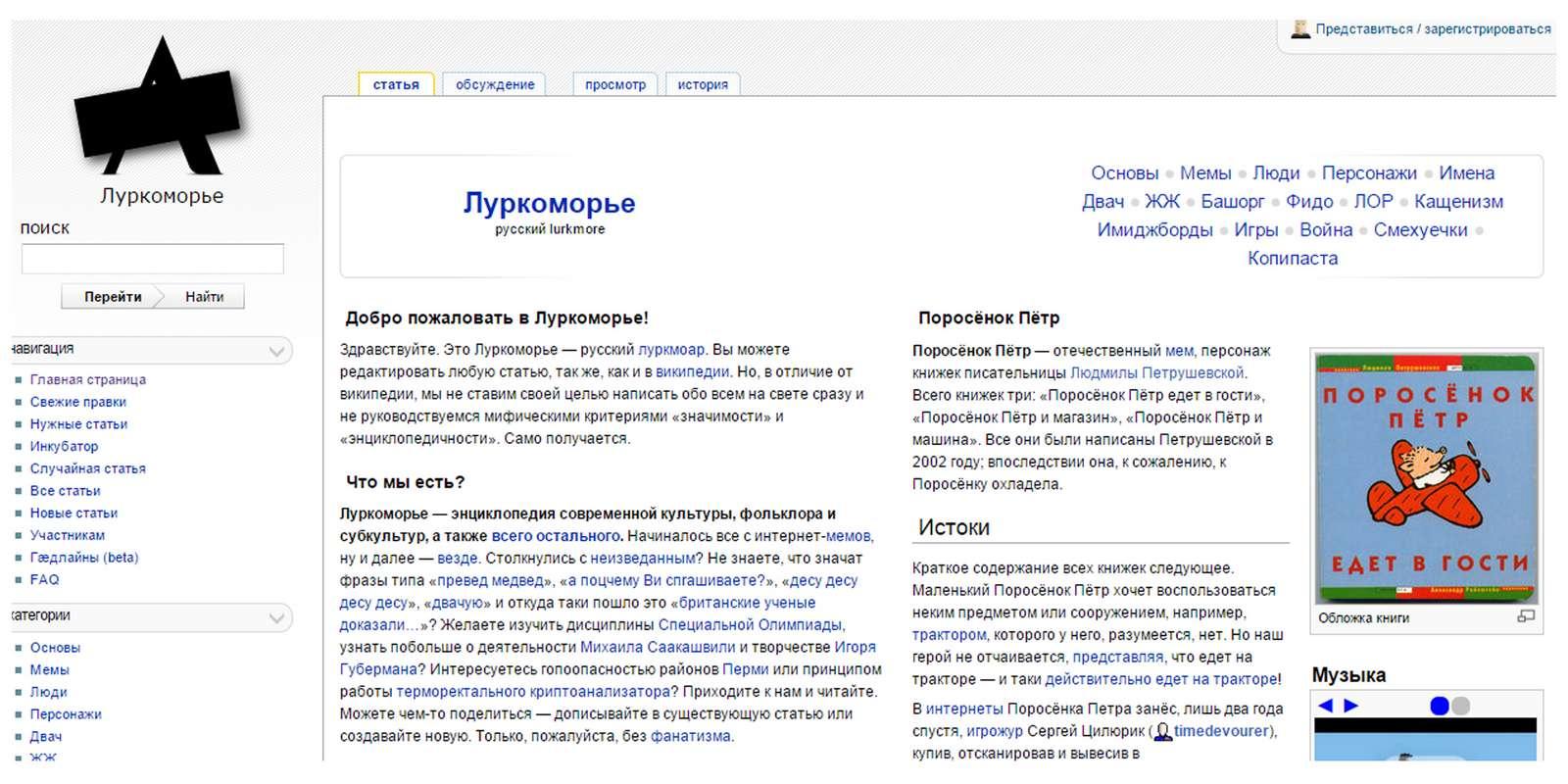
Task: Click the user avatar icon beside Представиться
Action: click(x=1299, y=28)
